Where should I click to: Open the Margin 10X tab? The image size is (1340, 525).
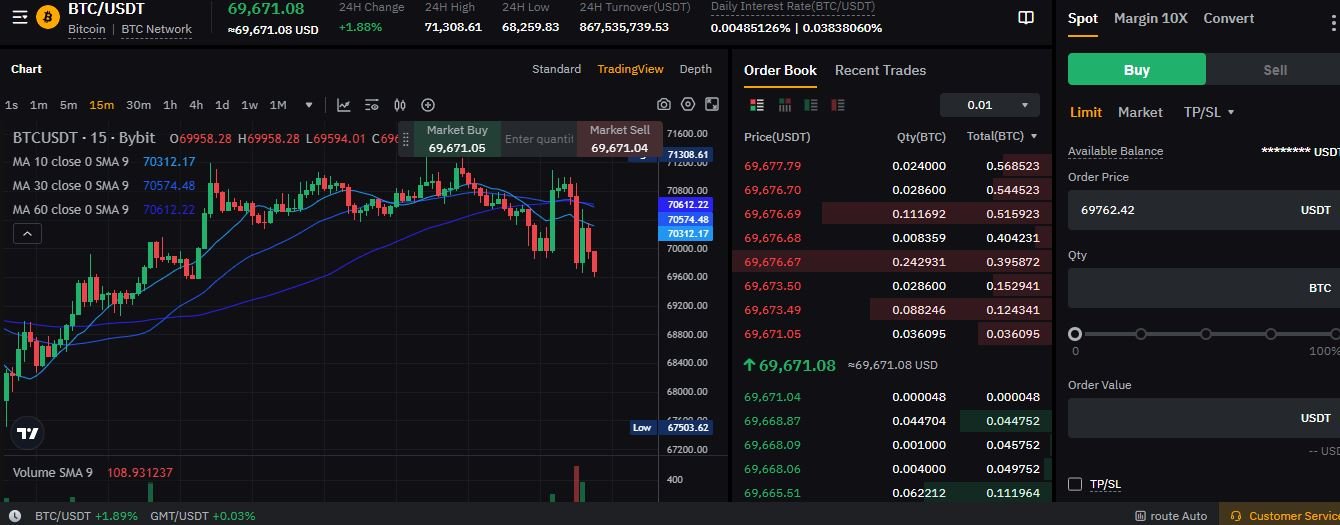click(1150, 18)
